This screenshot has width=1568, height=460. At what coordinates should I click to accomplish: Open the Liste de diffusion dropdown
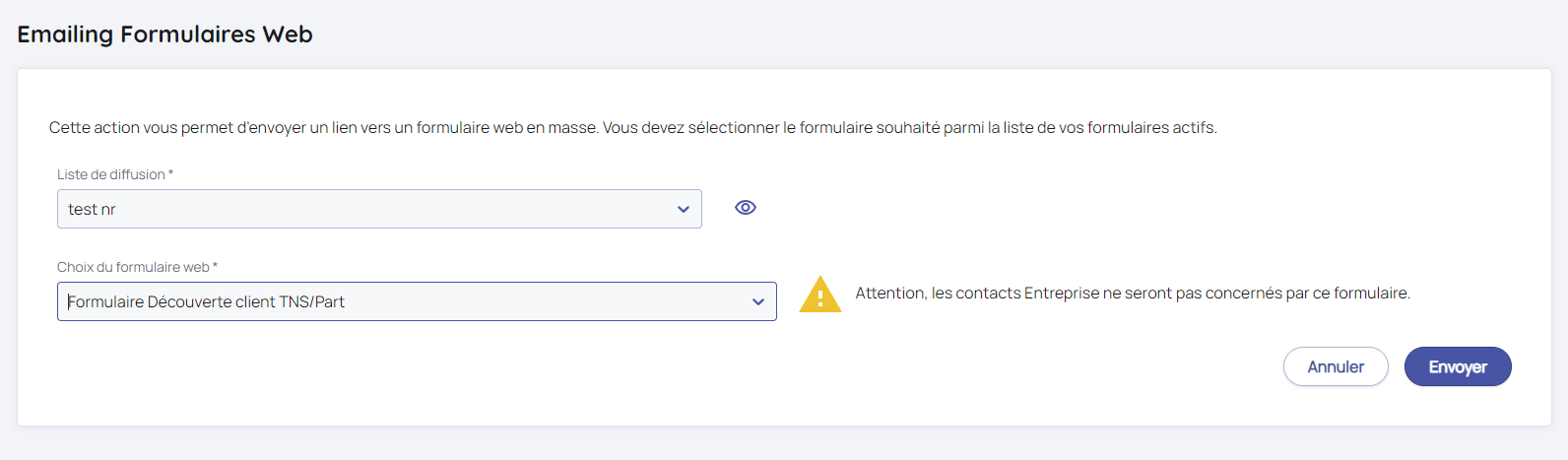[379, 209]
